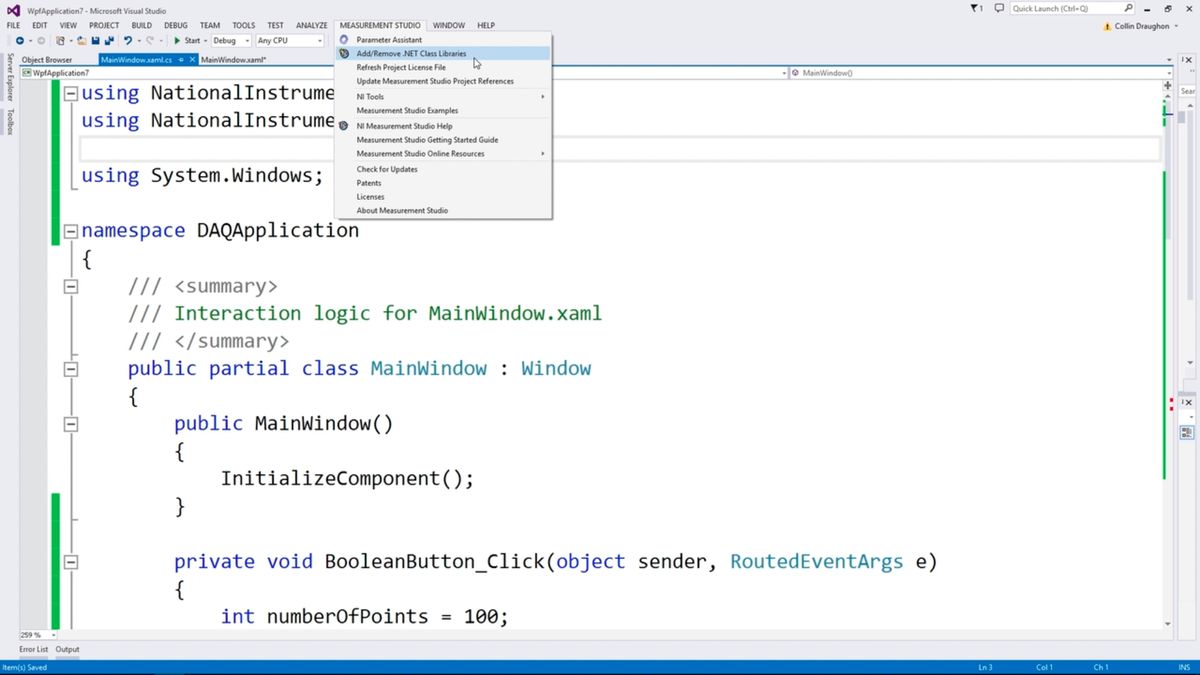
Task: Collapse the MainWindow class block
Action: (x=71, y=369)
